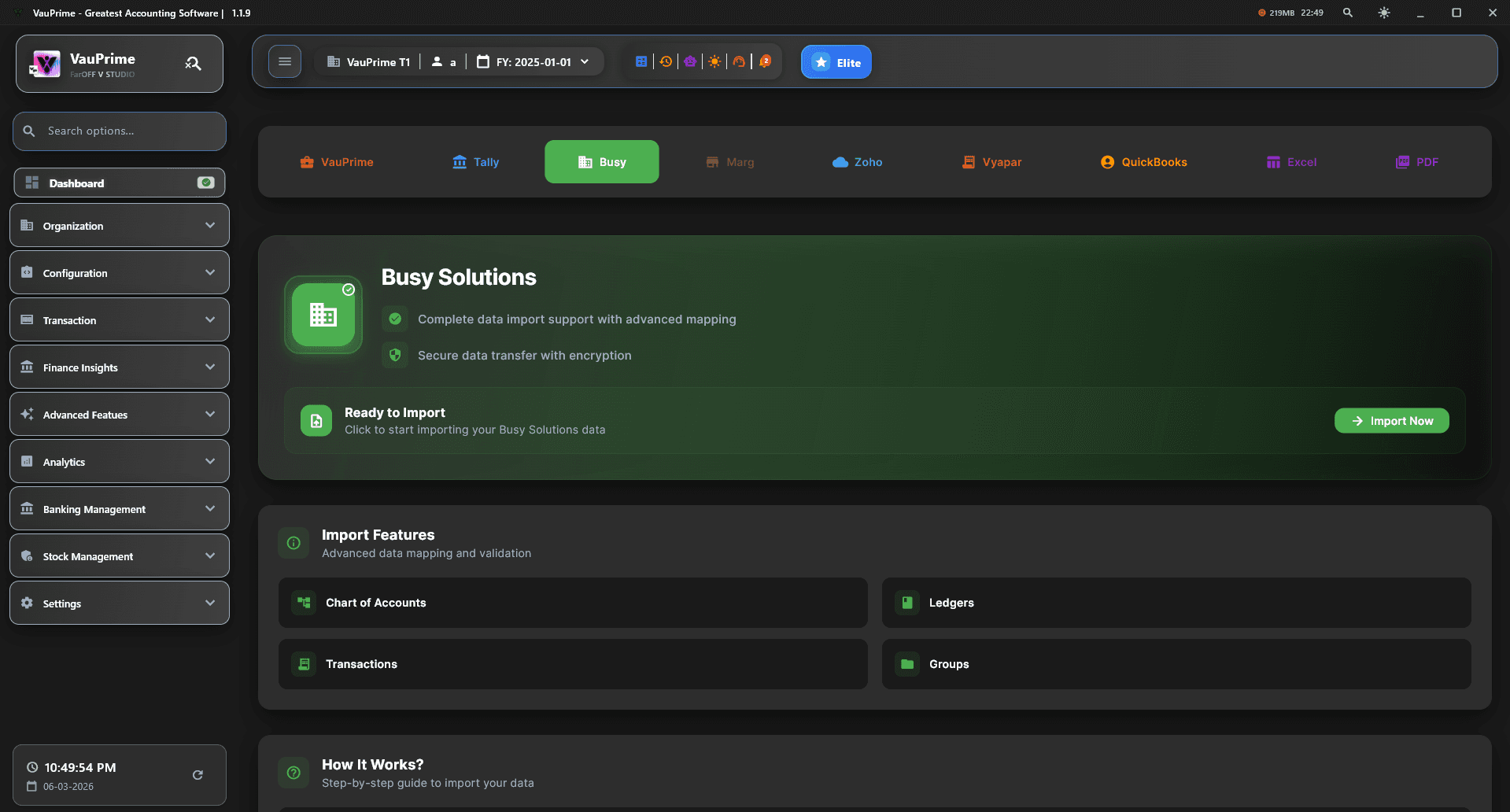Click the user search icon beside VauPrime logo

coord(193,64)
